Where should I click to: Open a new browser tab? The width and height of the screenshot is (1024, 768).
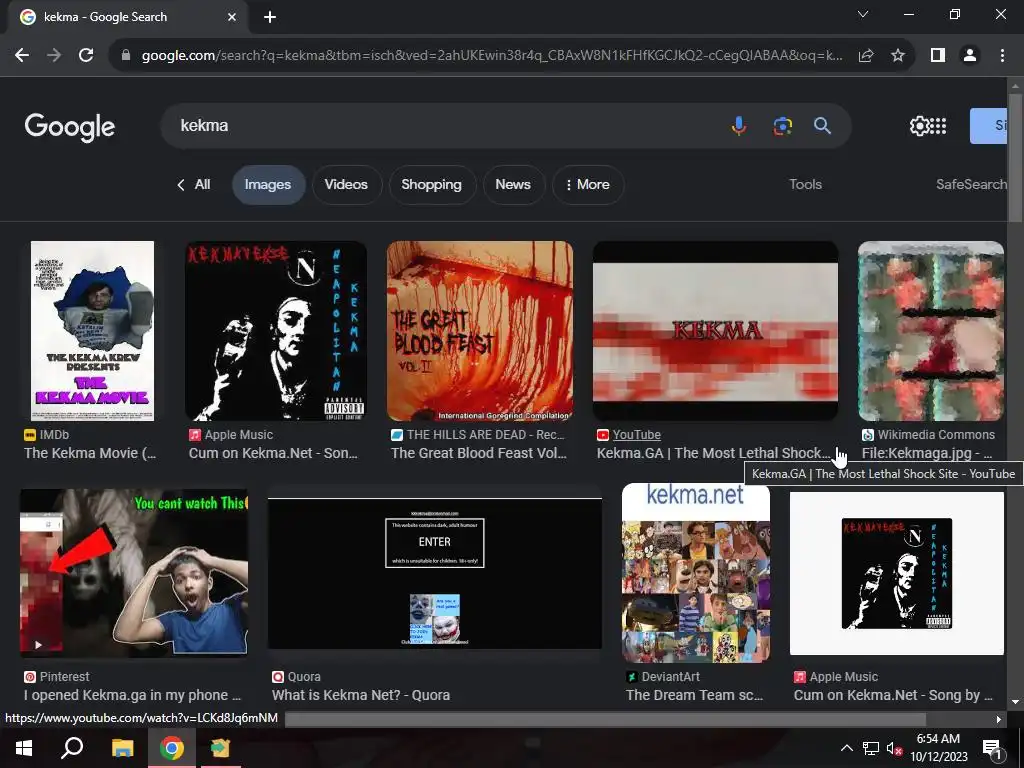coord(270,17)
